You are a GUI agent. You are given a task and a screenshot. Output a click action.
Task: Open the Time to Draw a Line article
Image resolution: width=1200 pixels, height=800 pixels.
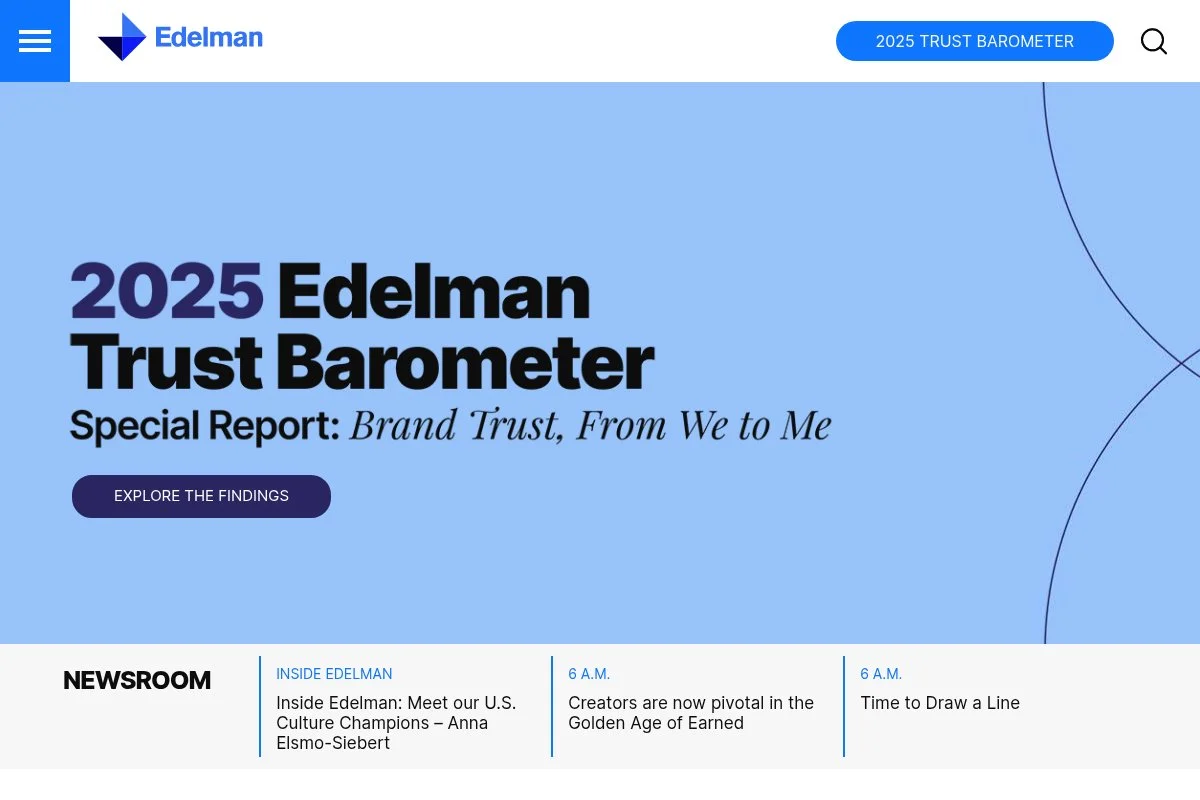[939, 703]
